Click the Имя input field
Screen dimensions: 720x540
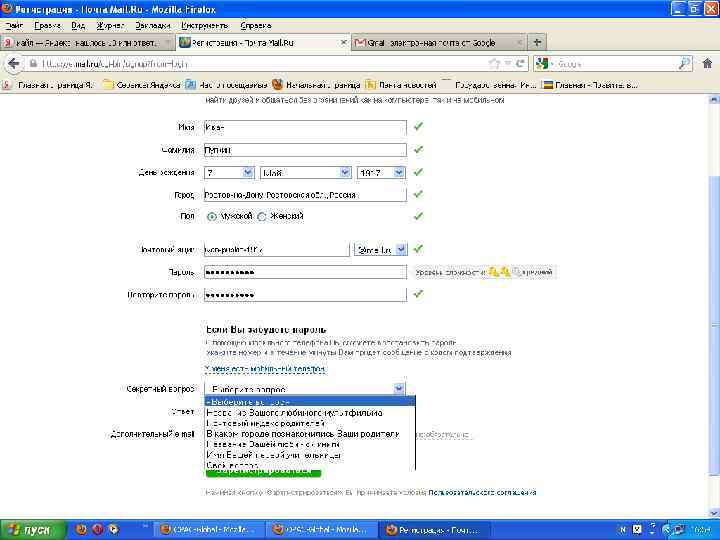(x=305, y=127)
